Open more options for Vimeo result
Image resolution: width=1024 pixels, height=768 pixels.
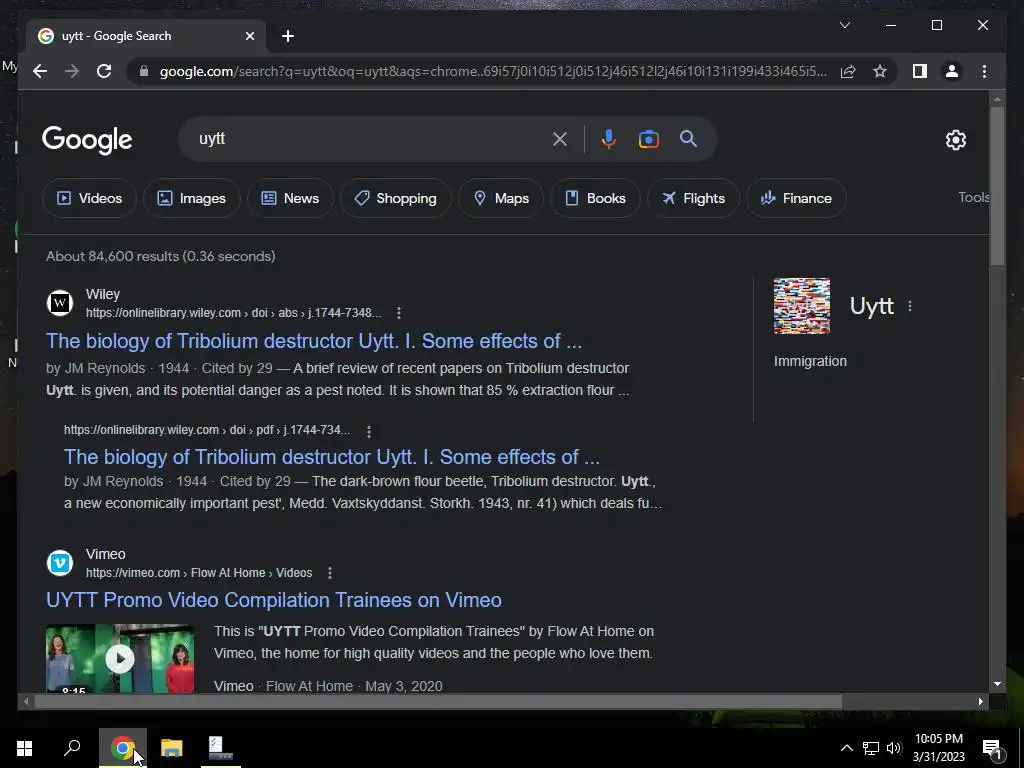[330, 573]
